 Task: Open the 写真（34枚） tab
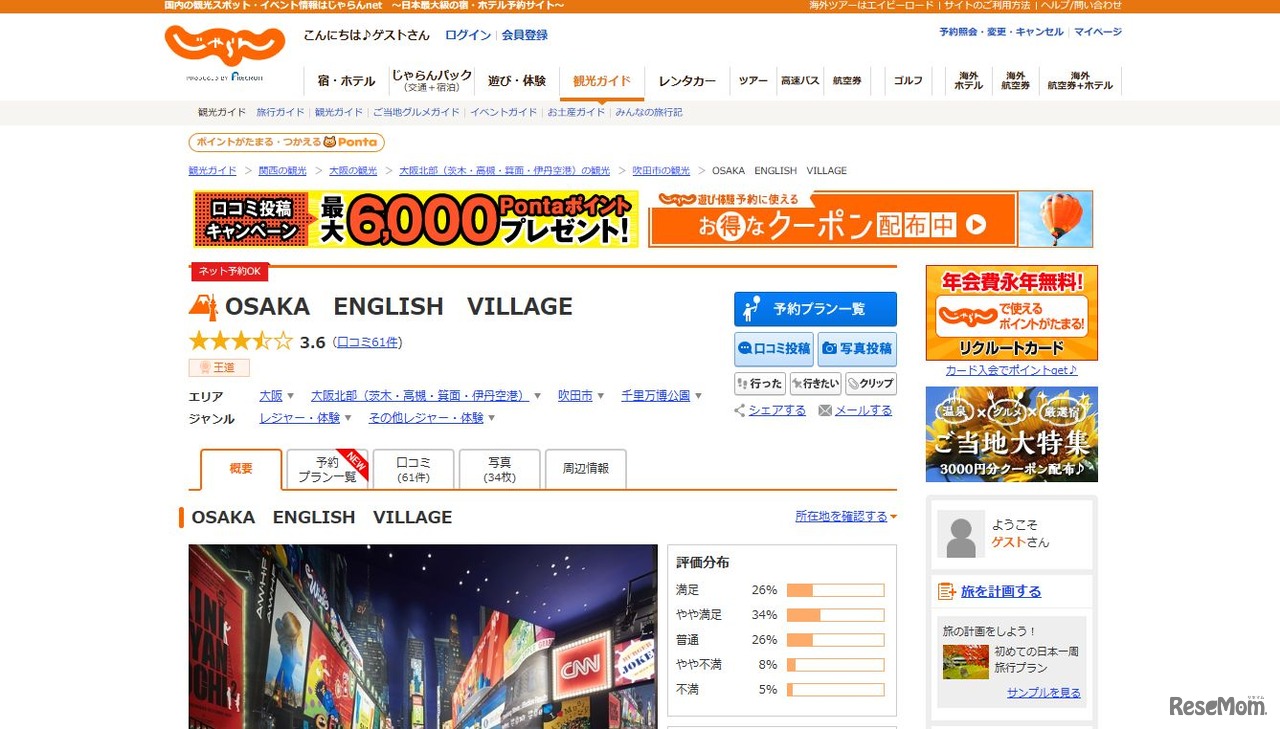click(x=500, y=469)
